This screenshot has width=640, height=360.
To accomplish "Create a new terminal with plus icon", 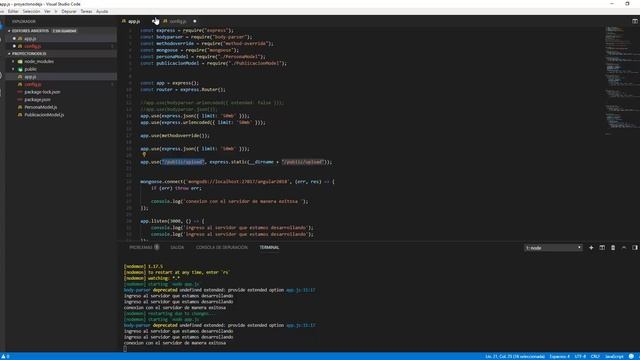I will pyautogui.click(x=591, y=248).
